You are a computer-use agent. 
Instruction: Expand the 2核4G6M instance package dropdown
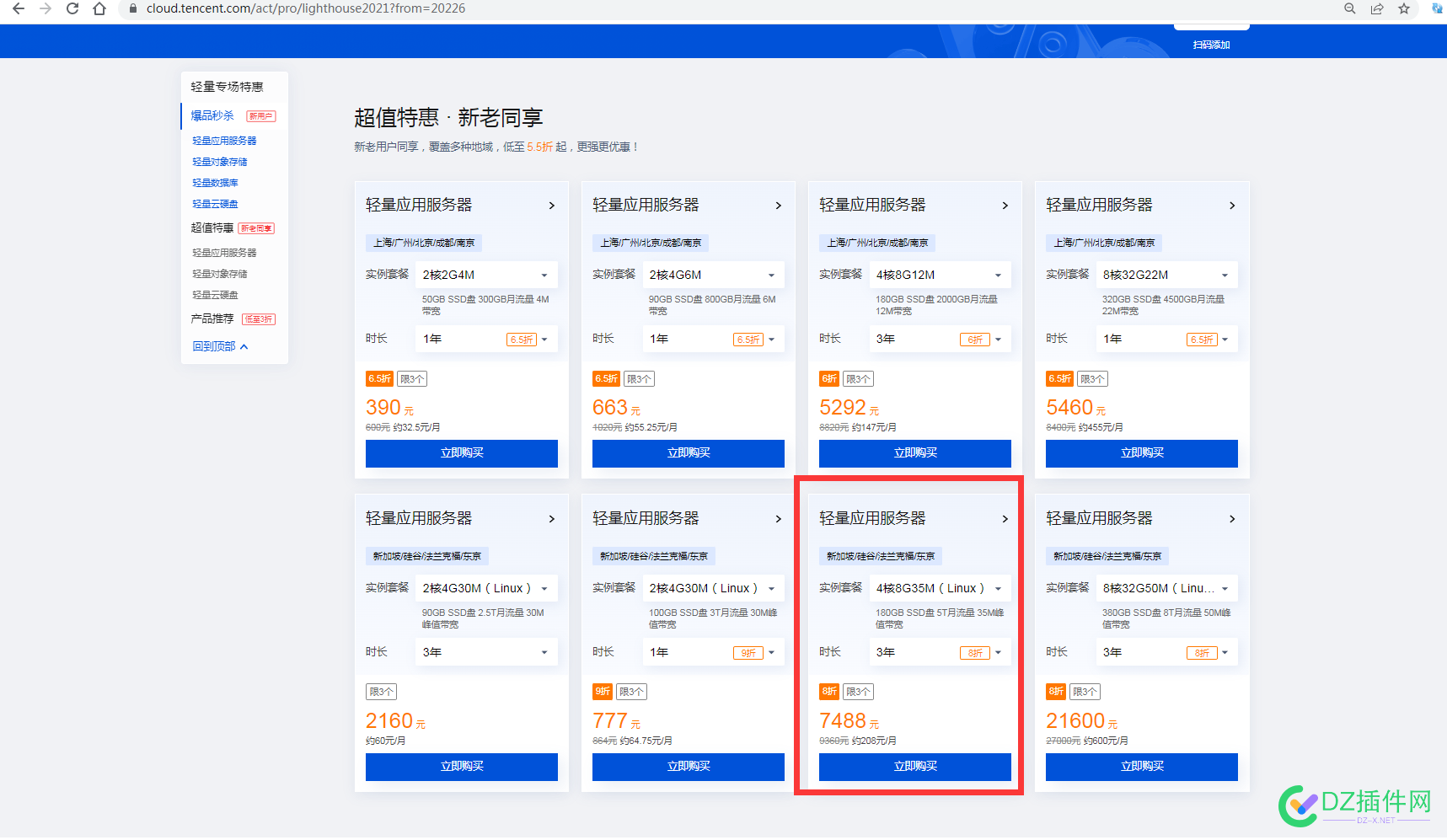pyautogui.click(x=713, y=275)
